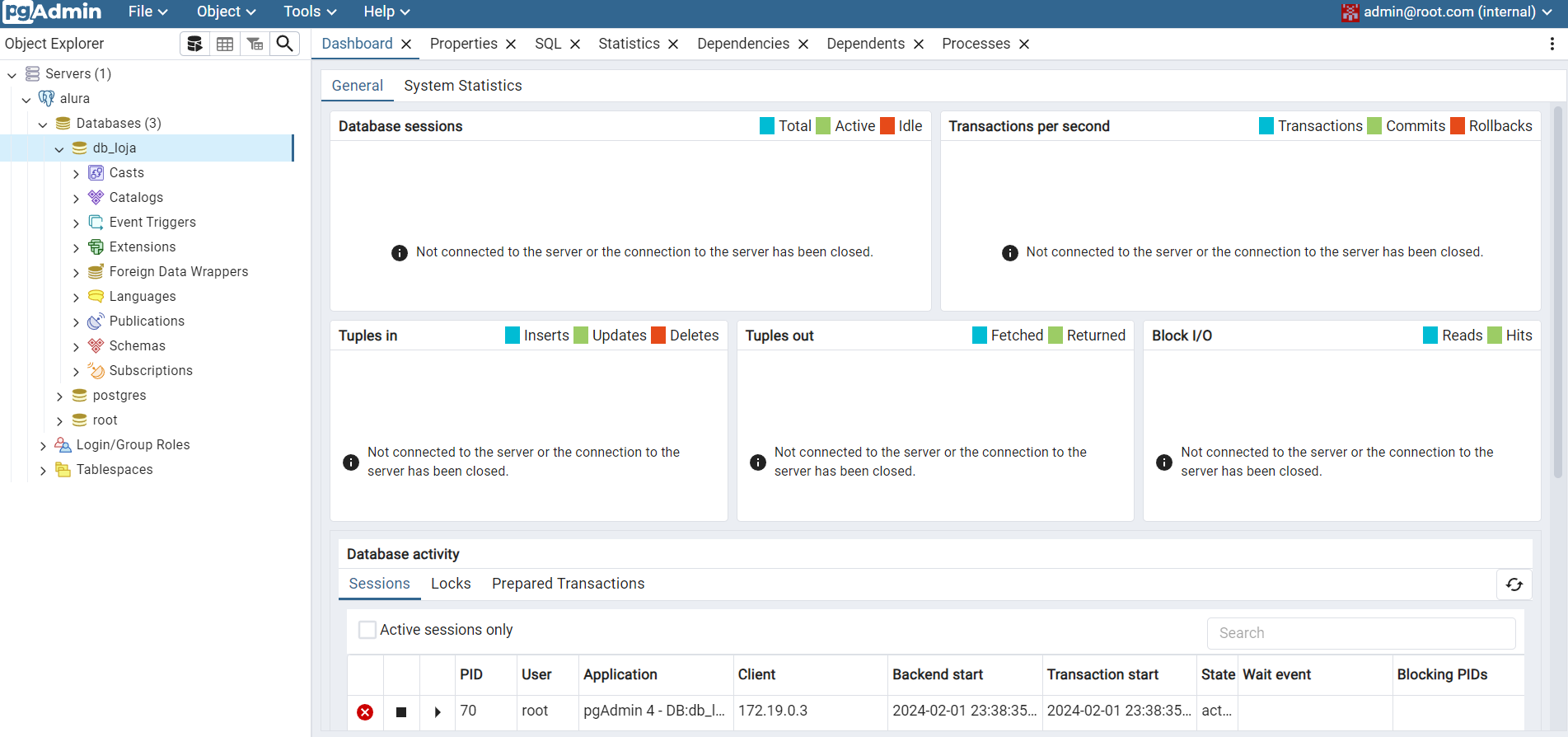Click the Event Triggers node icon

96,223
